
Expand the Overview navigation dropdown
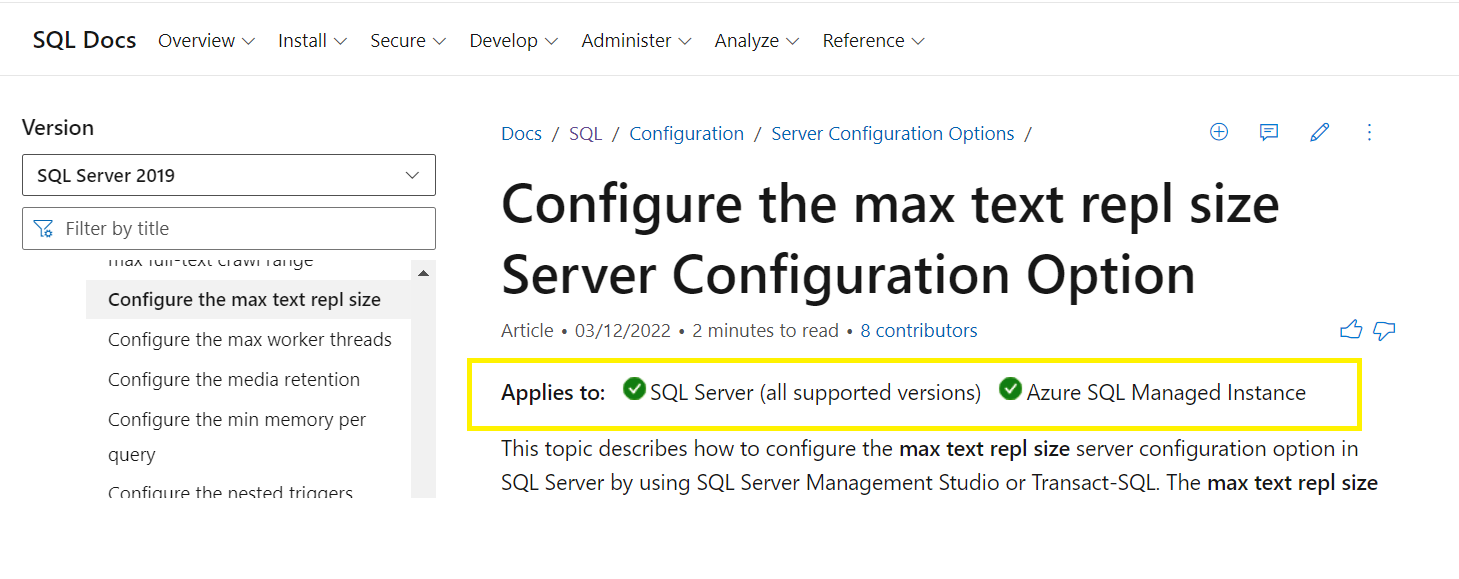tap(205, 40)
